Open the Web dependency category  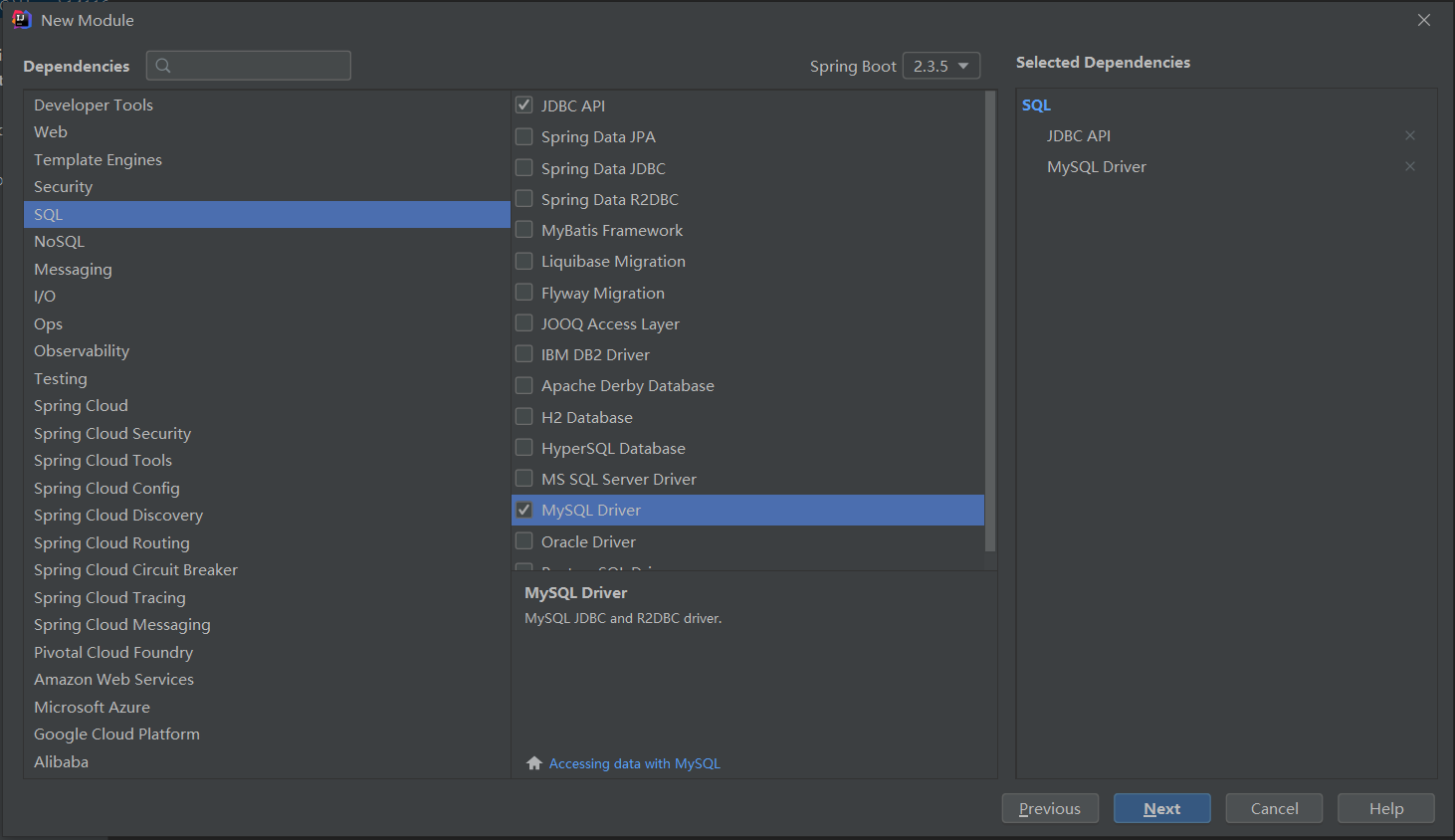coord(267,131)
